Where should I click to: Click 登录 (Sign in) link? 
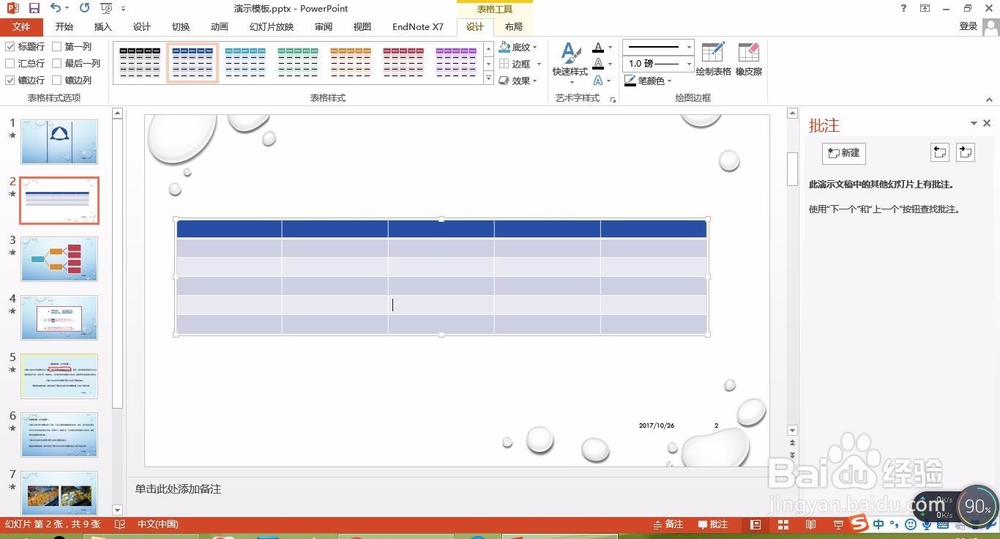968,26
